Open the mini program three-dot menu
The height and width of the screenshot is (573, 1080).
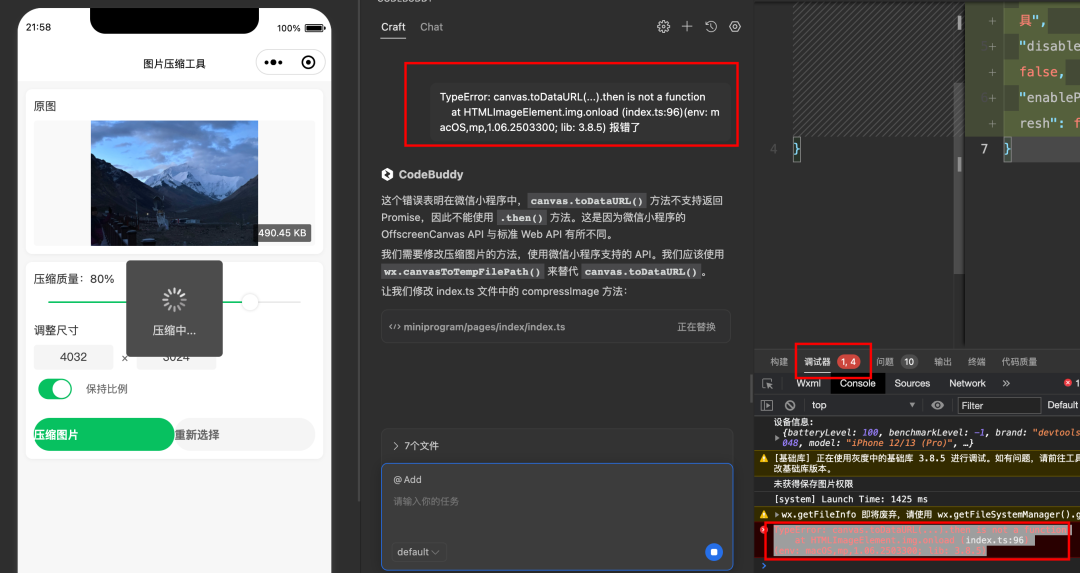pos(273,63)
